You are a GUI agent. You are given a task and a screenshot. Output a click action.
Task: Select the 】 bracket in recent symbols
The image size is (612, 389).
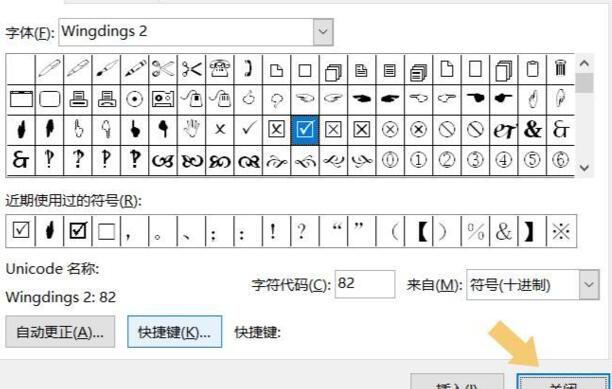[532, 231]
